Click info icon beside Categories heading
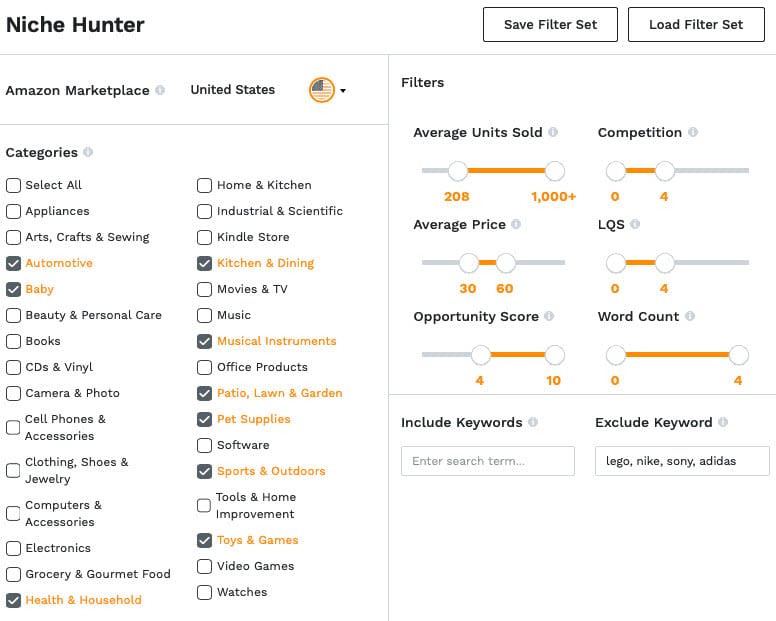The height and width of the screenshot is (621, 776). pyautogui.click(x=88, y=152)
